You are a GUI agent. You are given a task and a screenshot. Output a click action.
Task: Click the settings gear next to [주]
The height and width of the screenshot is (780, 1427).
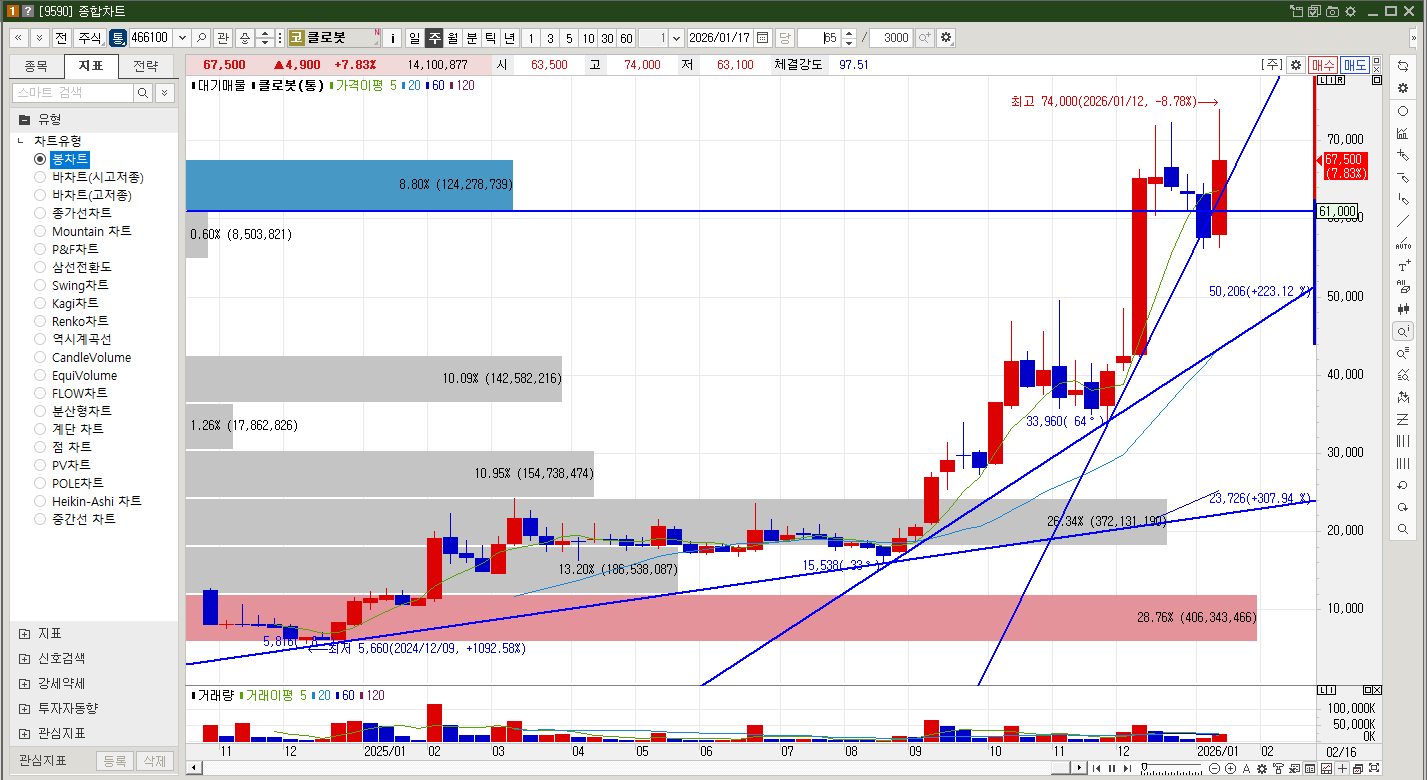(1296, 64)
